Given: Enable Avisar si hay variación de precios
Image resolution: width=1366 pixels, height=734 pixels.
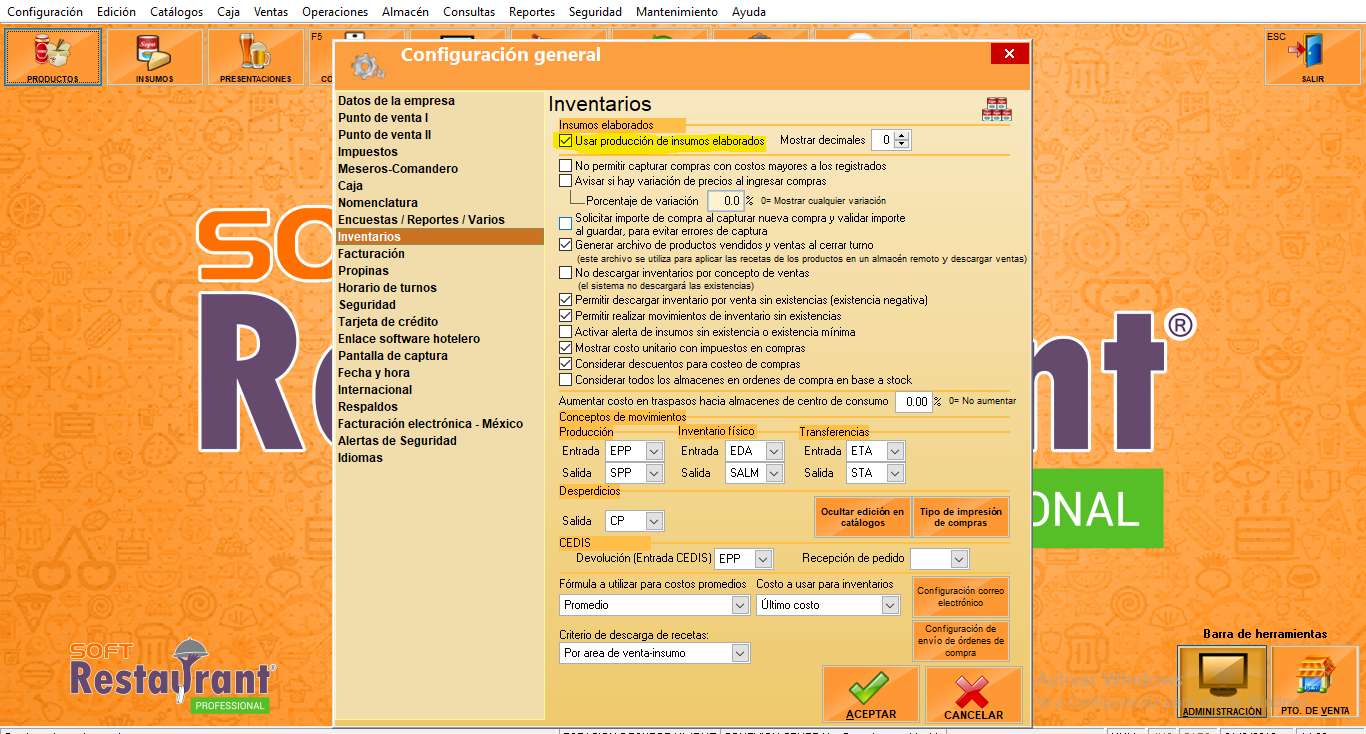Looking at the screenshot, I should pyautogui.click(x=566, y=181).
